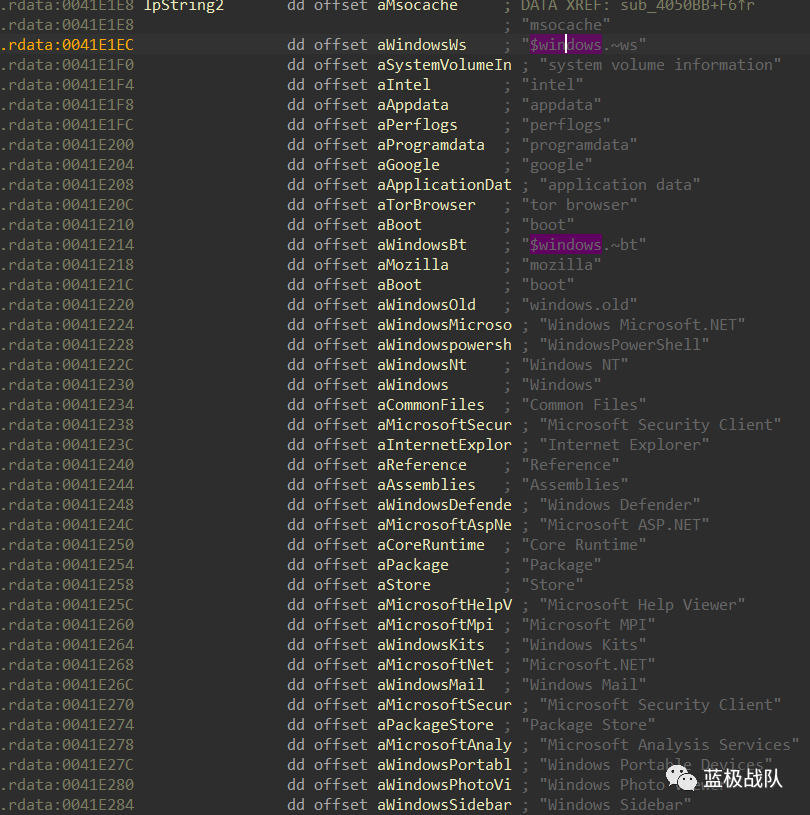This screenshot has height=815, width=810.
Task: Select the "system volume information" comment
Action: coord(660,65)
